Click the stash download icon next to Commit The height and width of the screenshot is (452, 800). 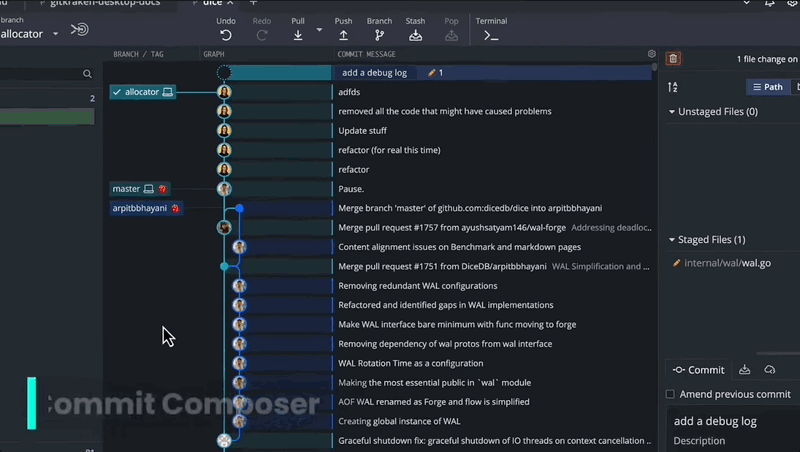[744, 369]
